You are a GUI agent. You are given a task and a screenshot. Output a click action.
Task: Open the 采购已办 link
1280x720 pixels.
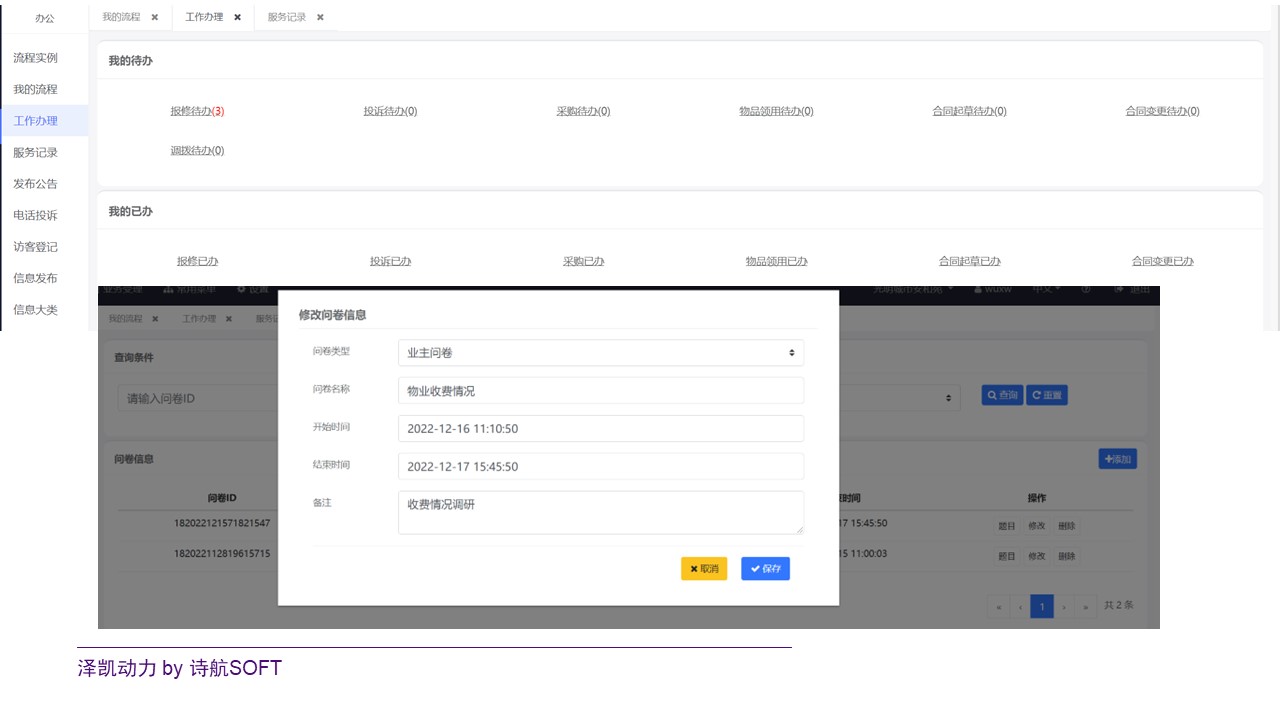(x=583, y=261)
